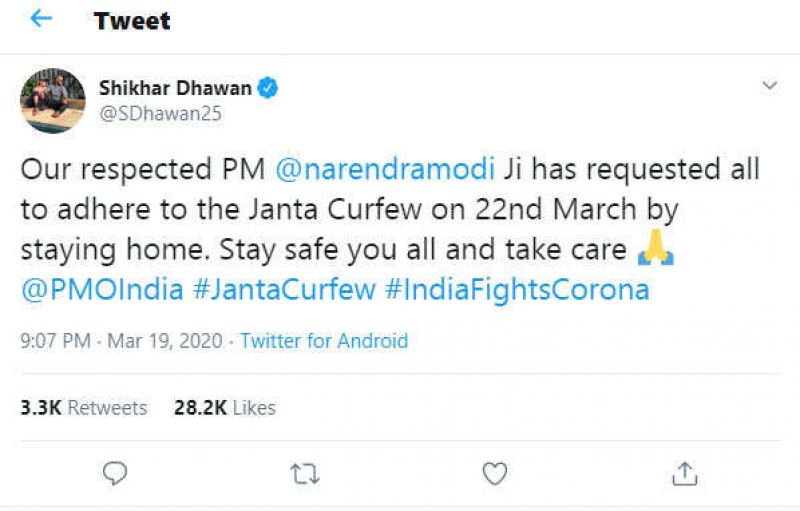View the 28.2K Likes list
The image size is (800, 511).
[225, 407]
